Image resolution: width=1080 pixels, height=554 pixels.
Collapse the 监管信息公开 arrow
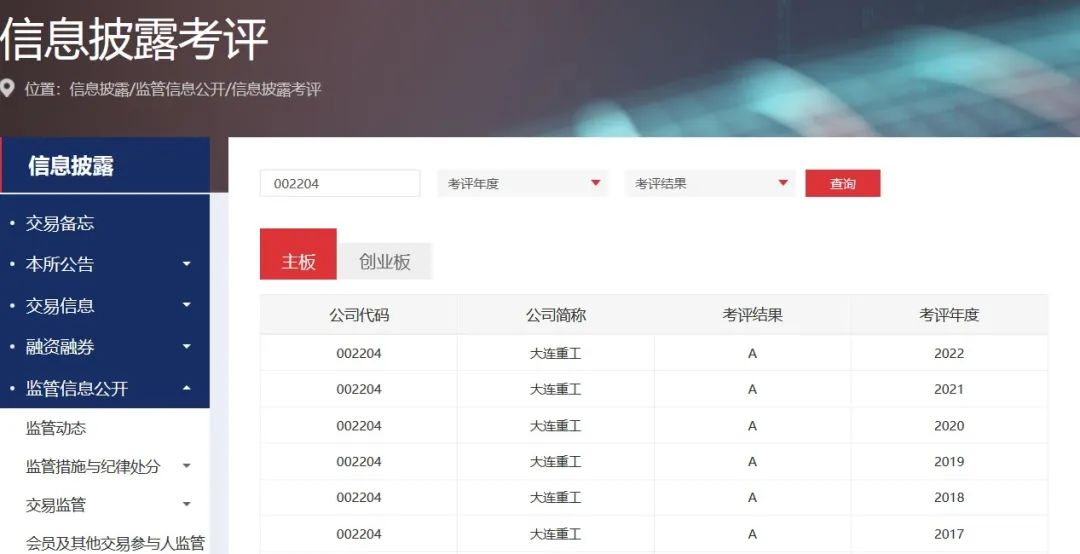[x=187, y=388]
